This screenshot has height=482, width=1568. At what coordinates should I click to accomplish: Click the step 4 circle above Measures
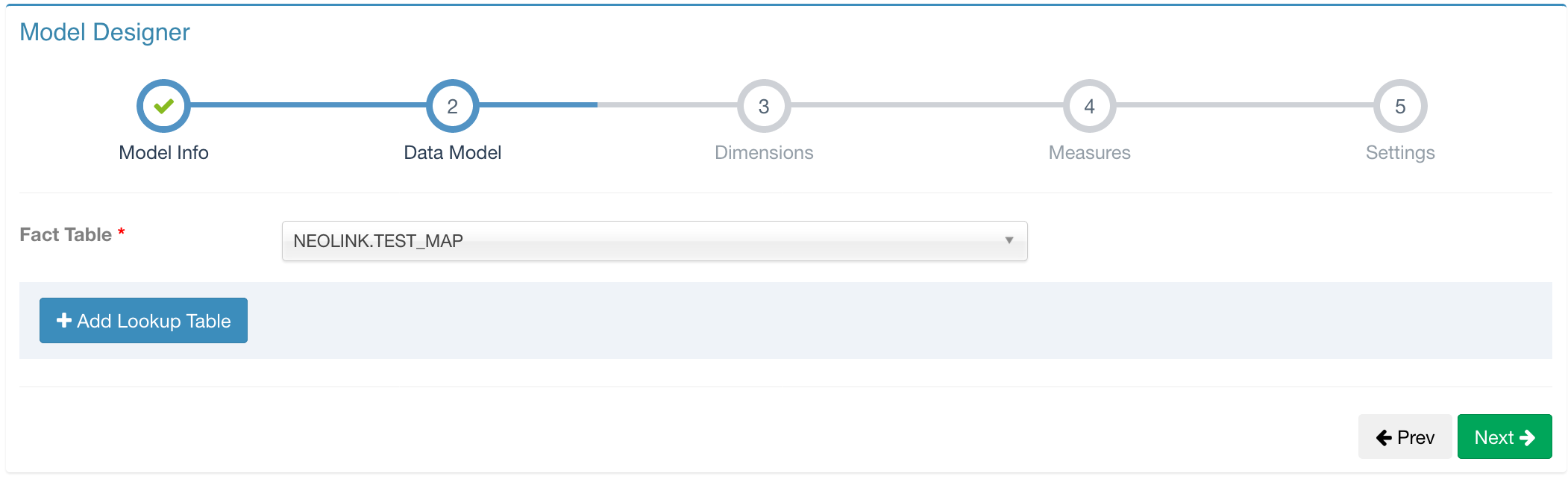tap(1089, 106)
